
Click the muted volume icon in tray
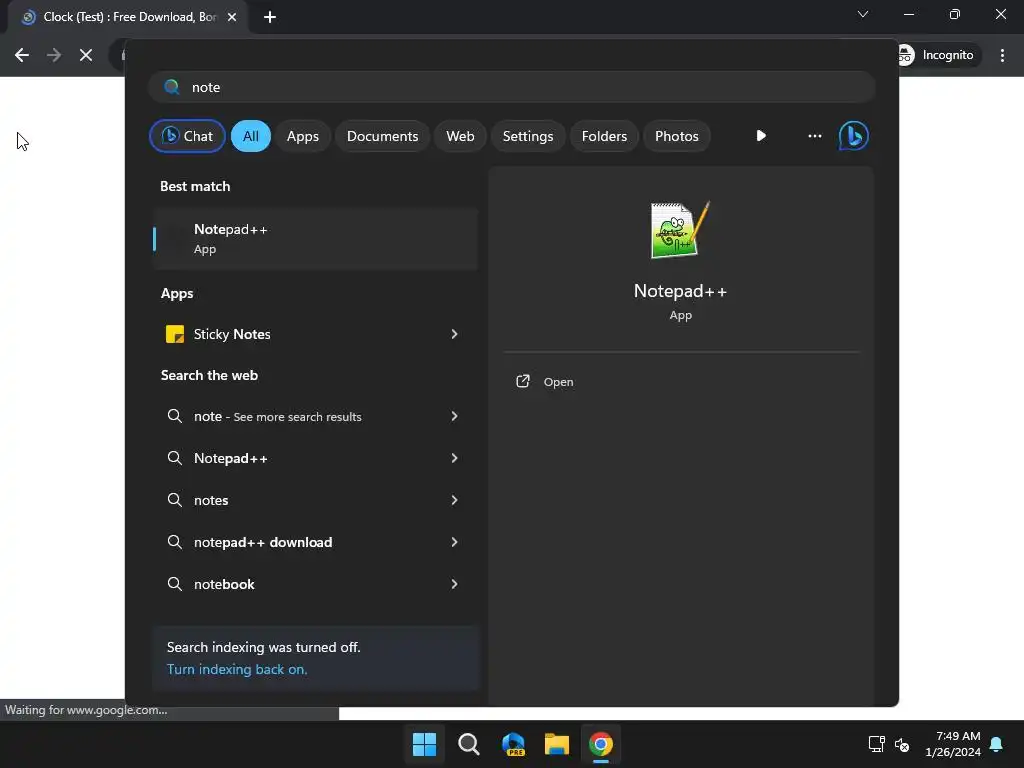click(902, 744)
